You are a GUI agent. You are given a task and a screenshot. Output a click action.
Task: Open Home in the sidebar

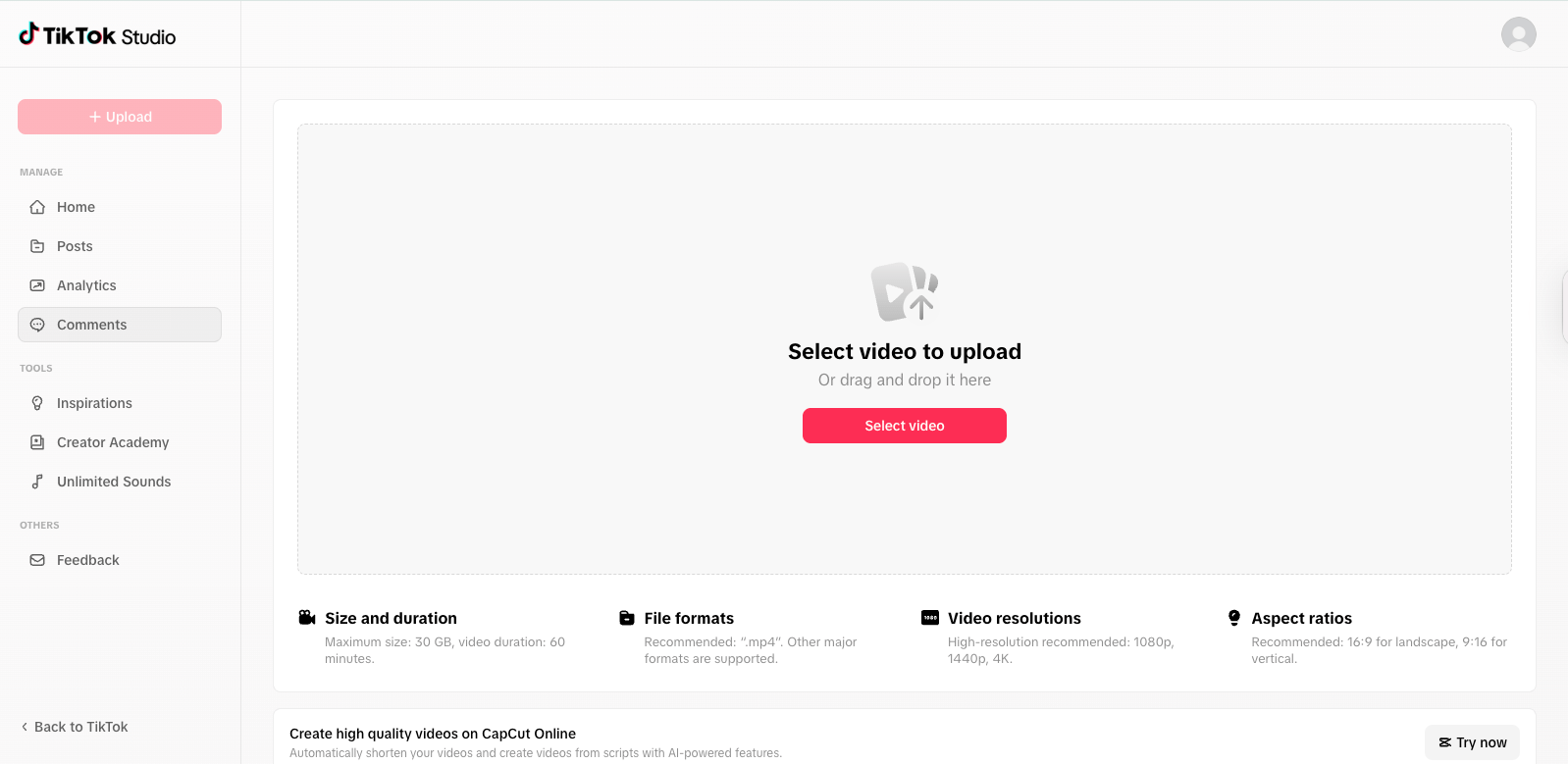[x=120, y=207]
